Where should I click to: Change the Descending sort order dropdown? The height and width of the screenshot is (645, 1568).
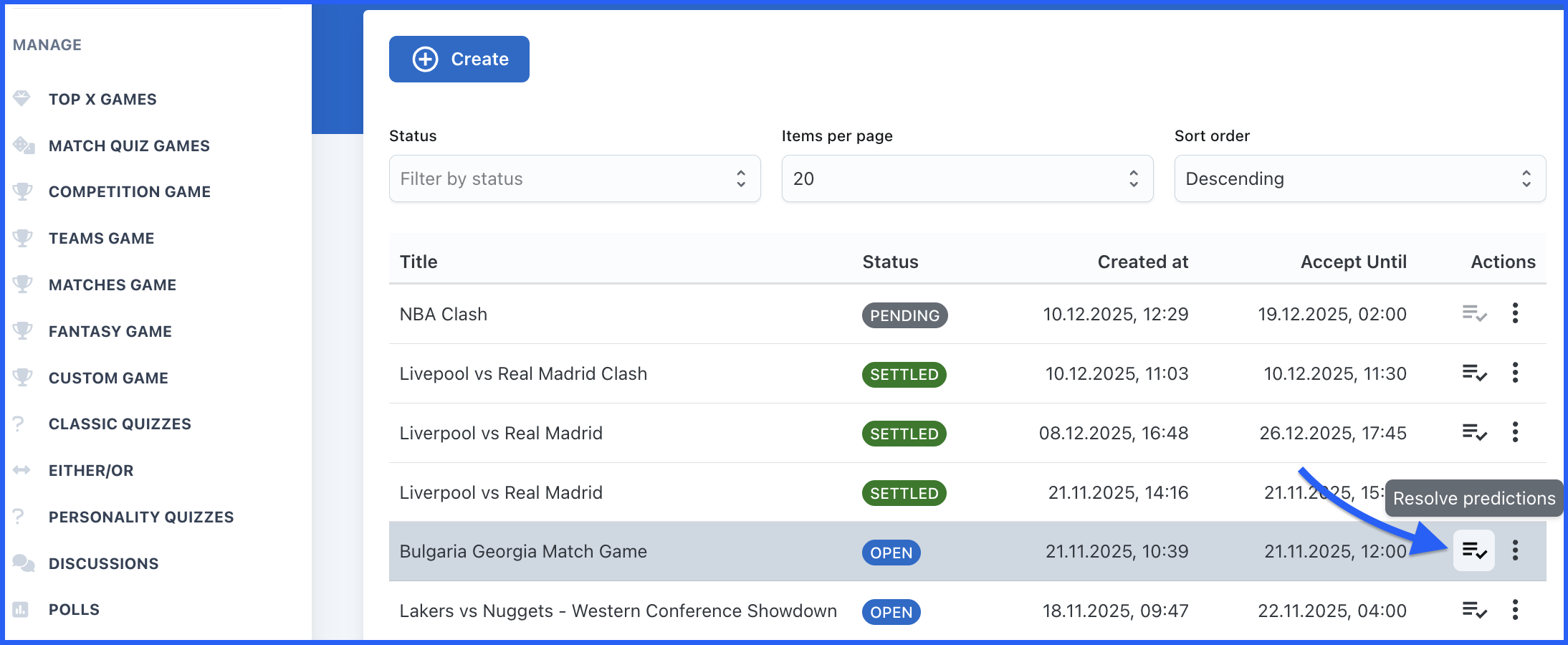tap(1359, 178)
